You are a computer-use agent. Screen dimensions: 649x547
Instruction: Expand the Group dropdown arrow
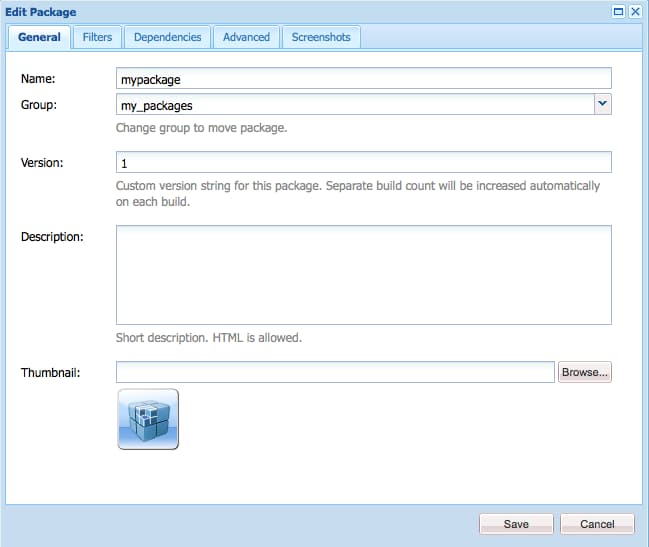[x=603, y=104]
